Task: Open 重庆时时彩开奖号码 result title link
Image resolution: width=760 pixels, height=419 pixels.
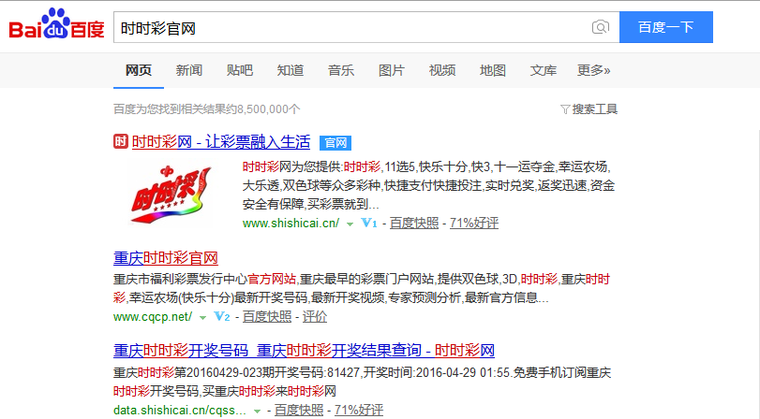Action: tap(304, 350)
